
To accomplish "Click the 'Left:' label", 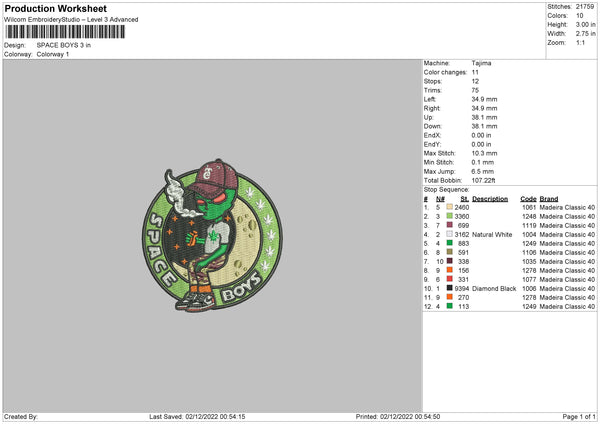I will tap(430, 99).
